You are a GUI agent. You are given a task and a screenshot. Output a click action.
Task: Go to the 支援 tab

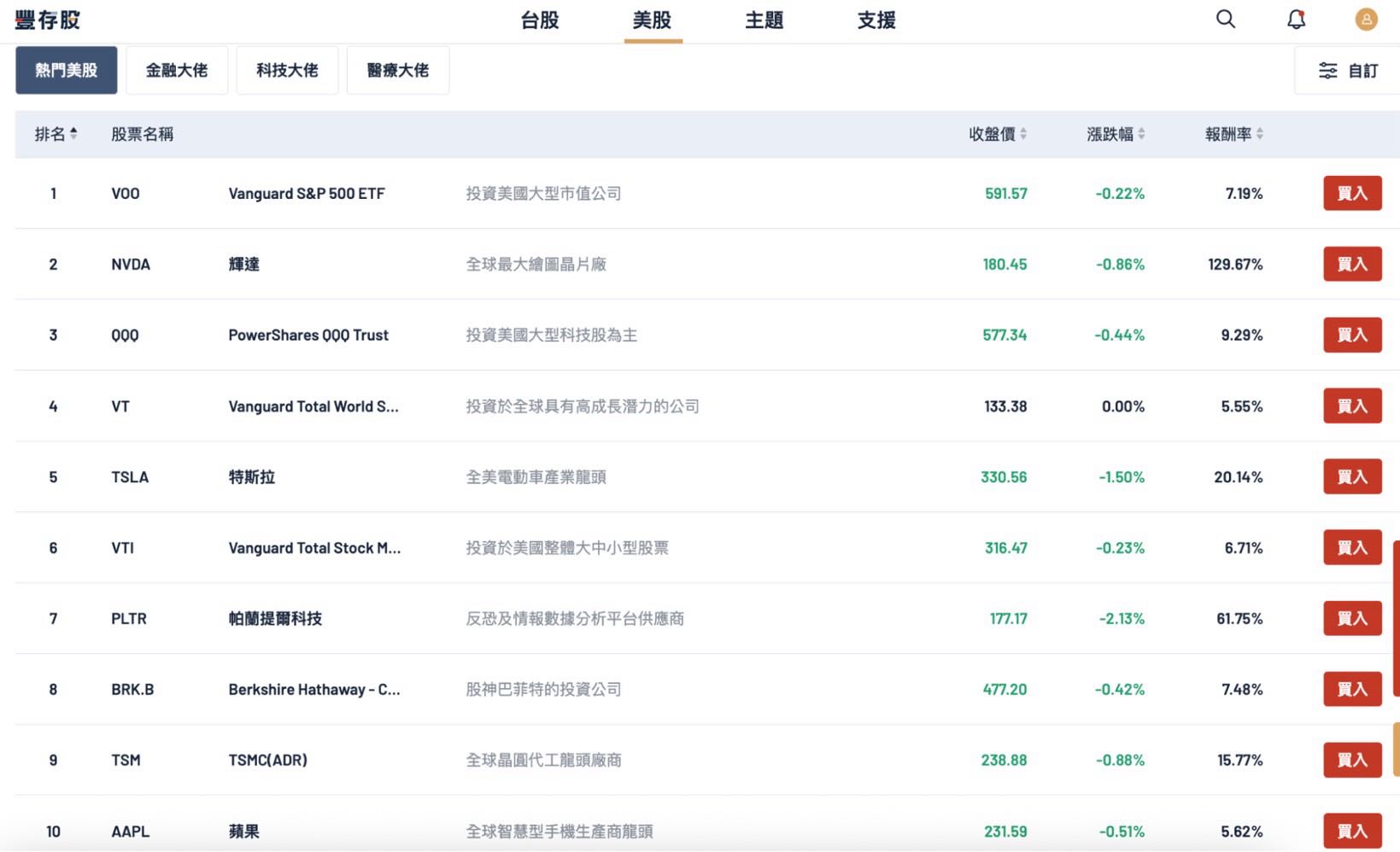(876, 20)
